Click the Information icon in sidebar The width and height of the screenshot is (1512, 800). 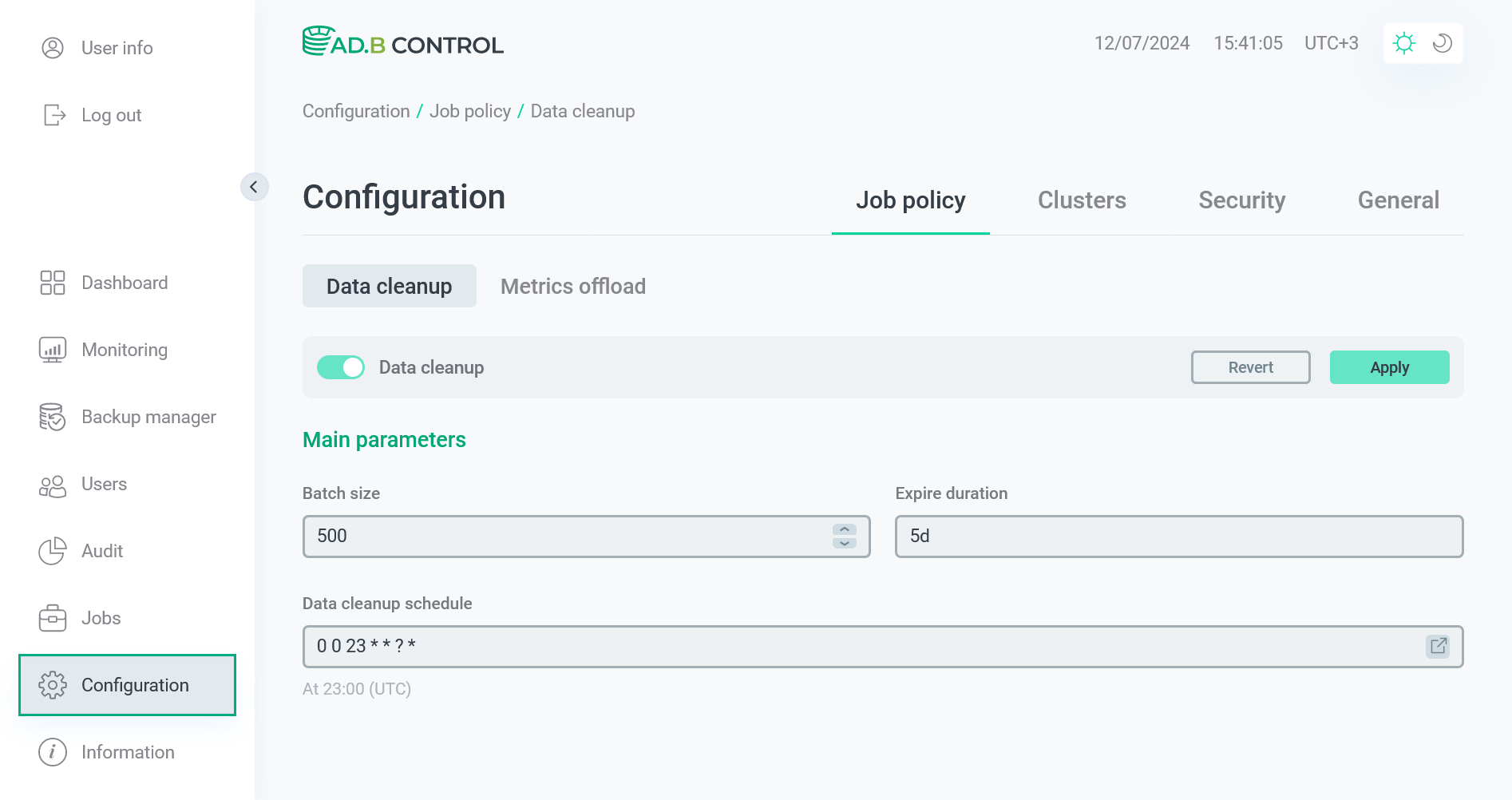tap(52, 751)
